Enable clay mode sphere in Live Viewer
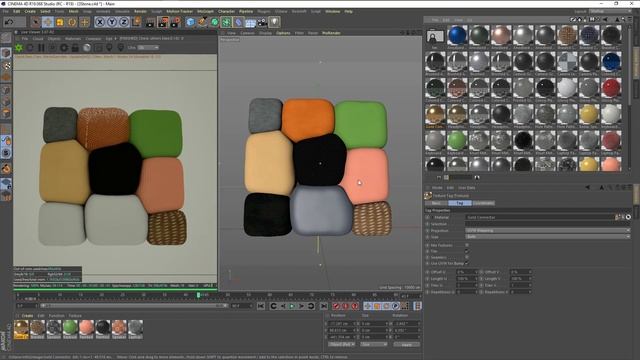The width and height of the screenshot is (640, 360). (87, 48)
